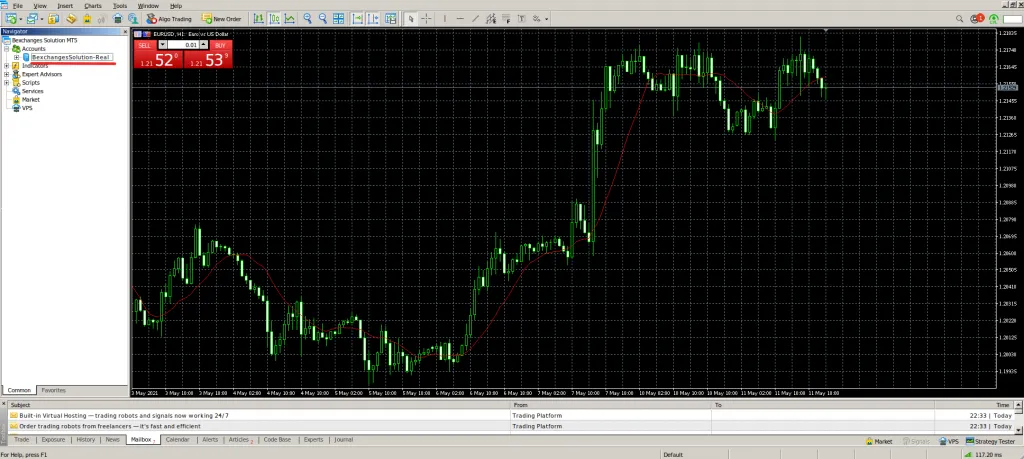1024x459 pixels.
Task: Expand the BexchangesSolution-Real account node
Action: (x=16, y=57)
